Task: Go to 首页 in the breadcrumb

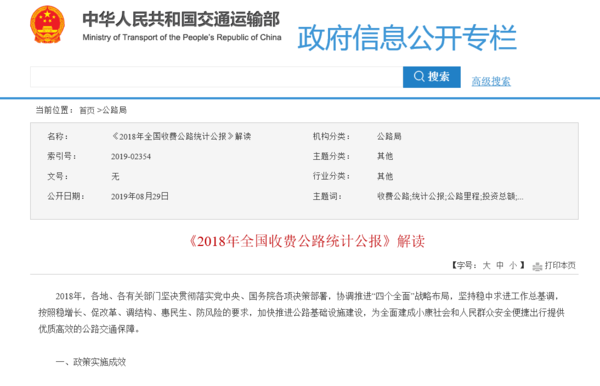Action: (87, 110)
